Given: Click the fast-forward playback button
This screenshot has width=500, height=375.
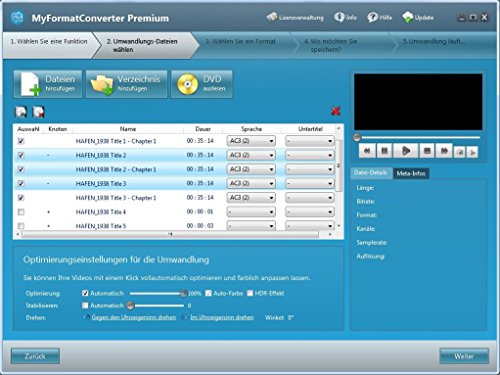Looking at the screenshot, I should click(x=444, y=151).
